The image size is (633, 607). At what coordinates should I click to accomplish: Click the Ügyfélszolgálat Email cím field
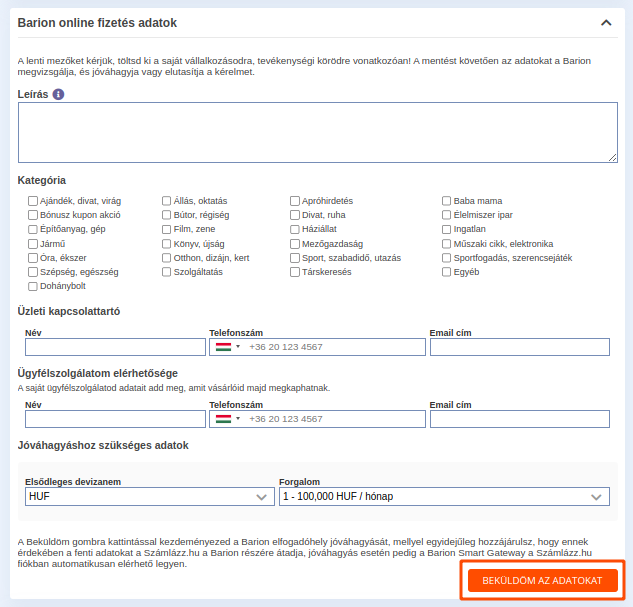click(x=520, y=419)
